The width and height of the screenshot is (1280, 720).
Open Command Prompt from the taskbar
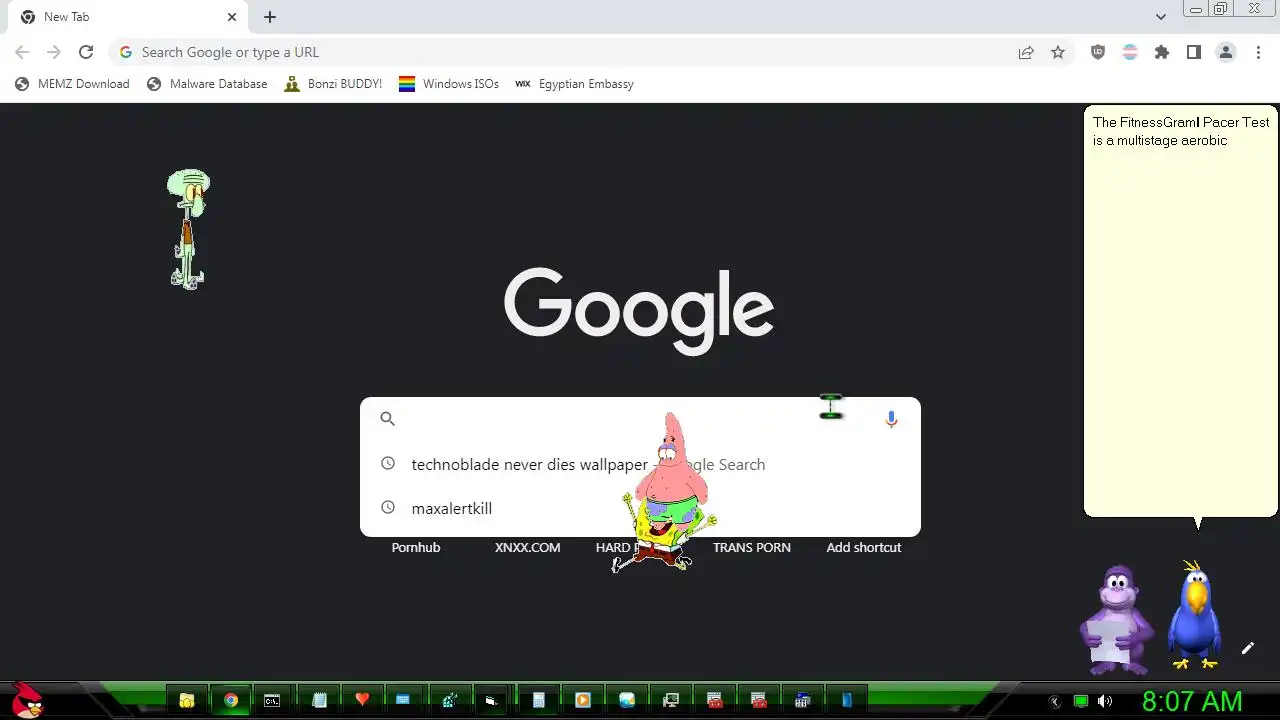272,701
